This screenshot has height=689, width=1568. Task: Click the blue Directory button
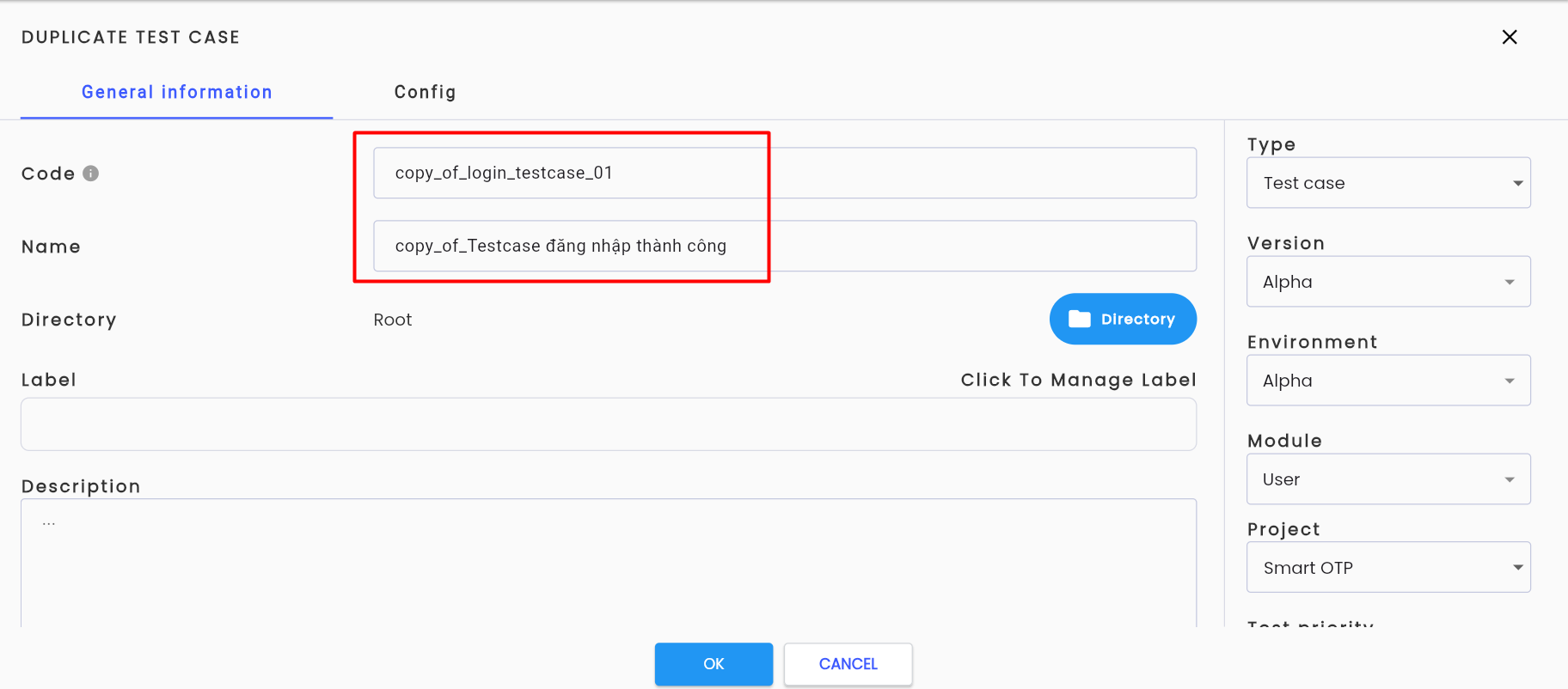coord(1123,319)
